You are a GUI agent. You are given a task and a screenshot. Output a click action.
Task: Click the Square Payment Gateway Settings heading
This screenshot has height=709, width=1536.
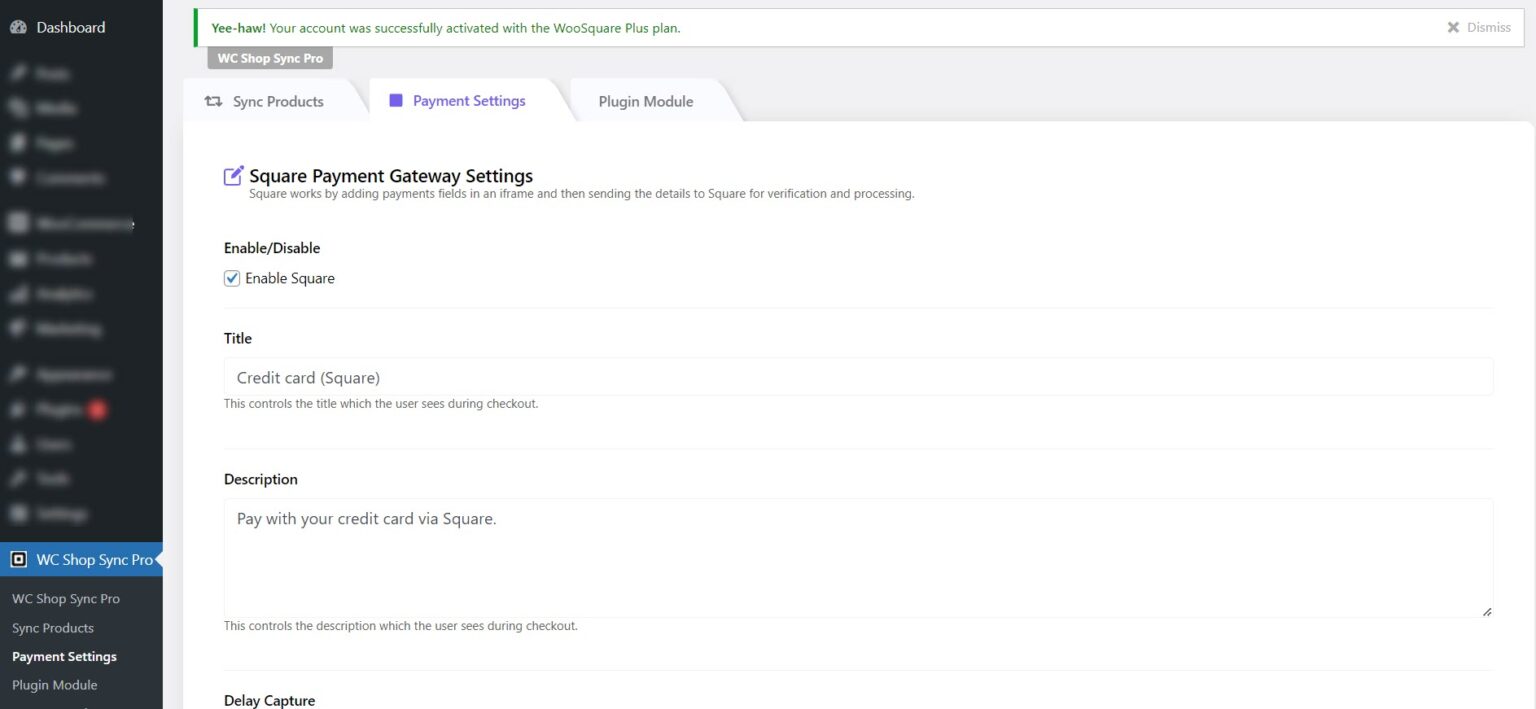pyautogui.click(x=391, y=176)
